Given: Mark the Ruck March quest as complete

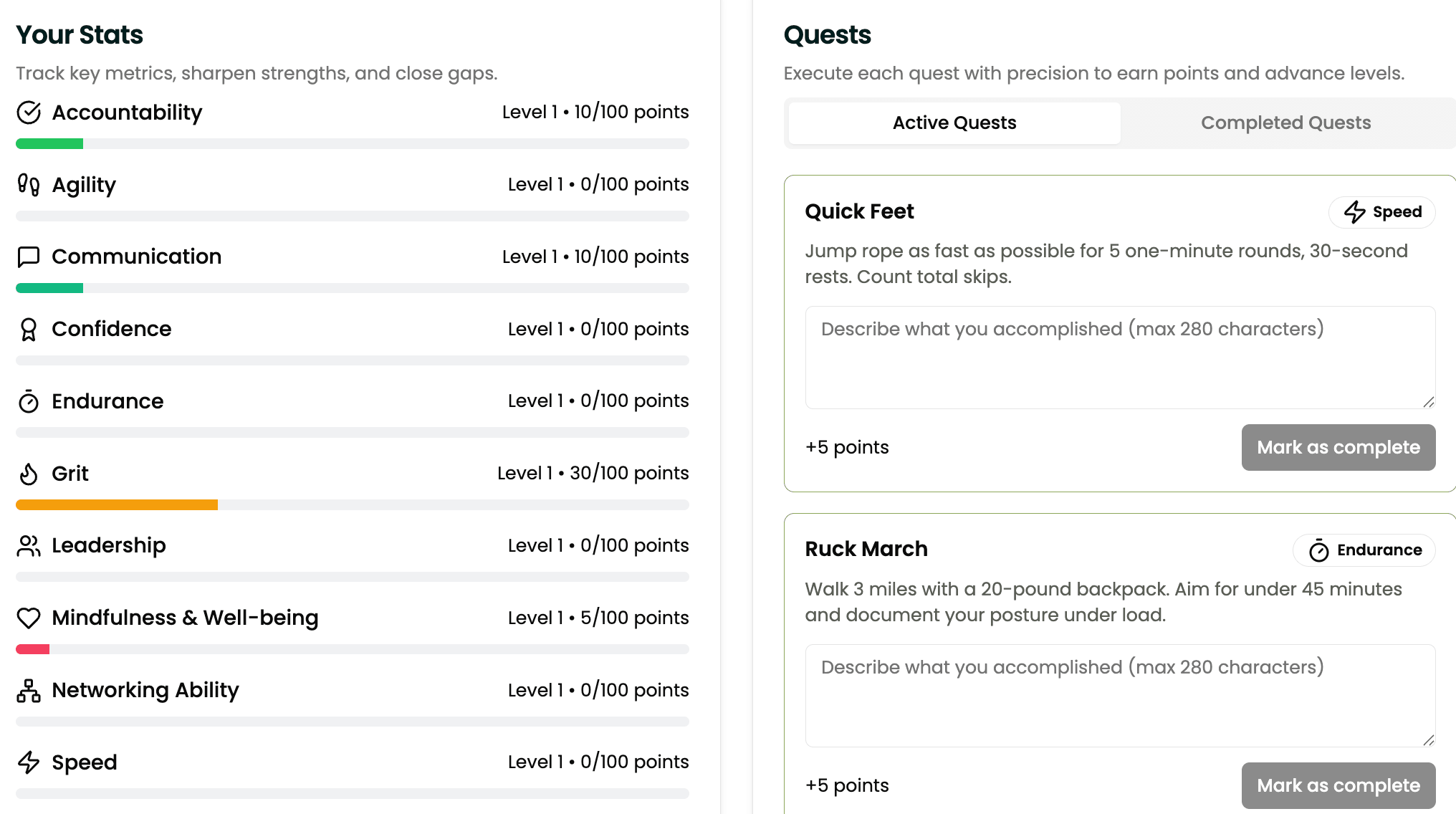Looking at the screenshot, I should tap(1338, 785).
